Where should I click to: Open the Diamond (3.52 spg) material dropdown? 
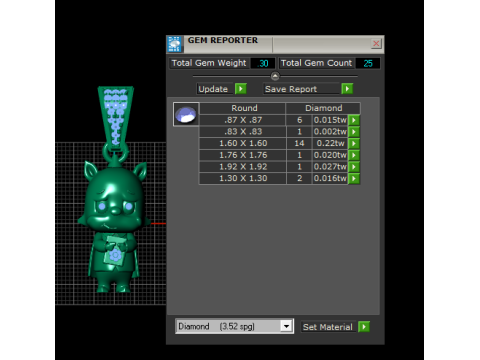tap(286, 326)
